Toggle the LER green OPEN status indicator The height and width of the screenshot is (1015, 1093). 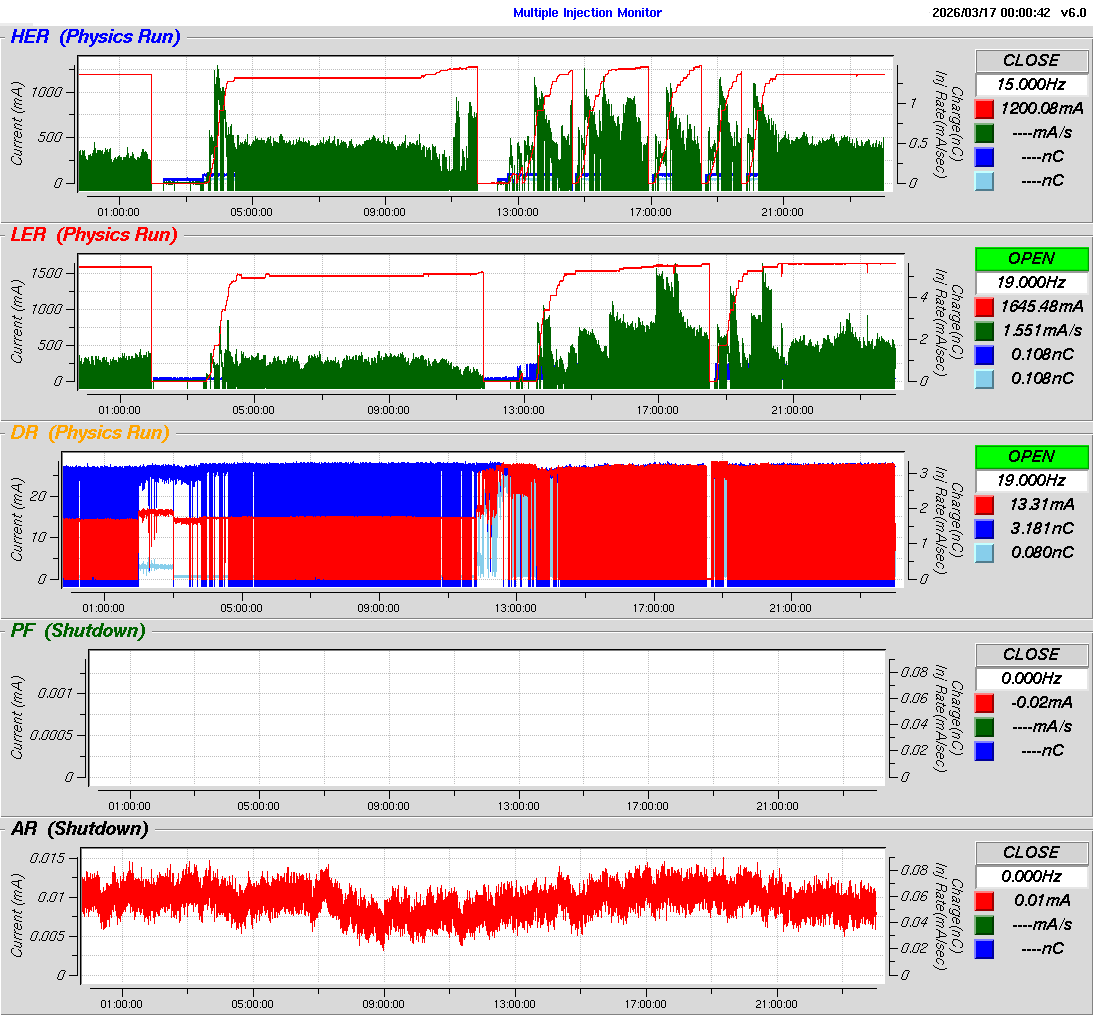[1031, 258]
